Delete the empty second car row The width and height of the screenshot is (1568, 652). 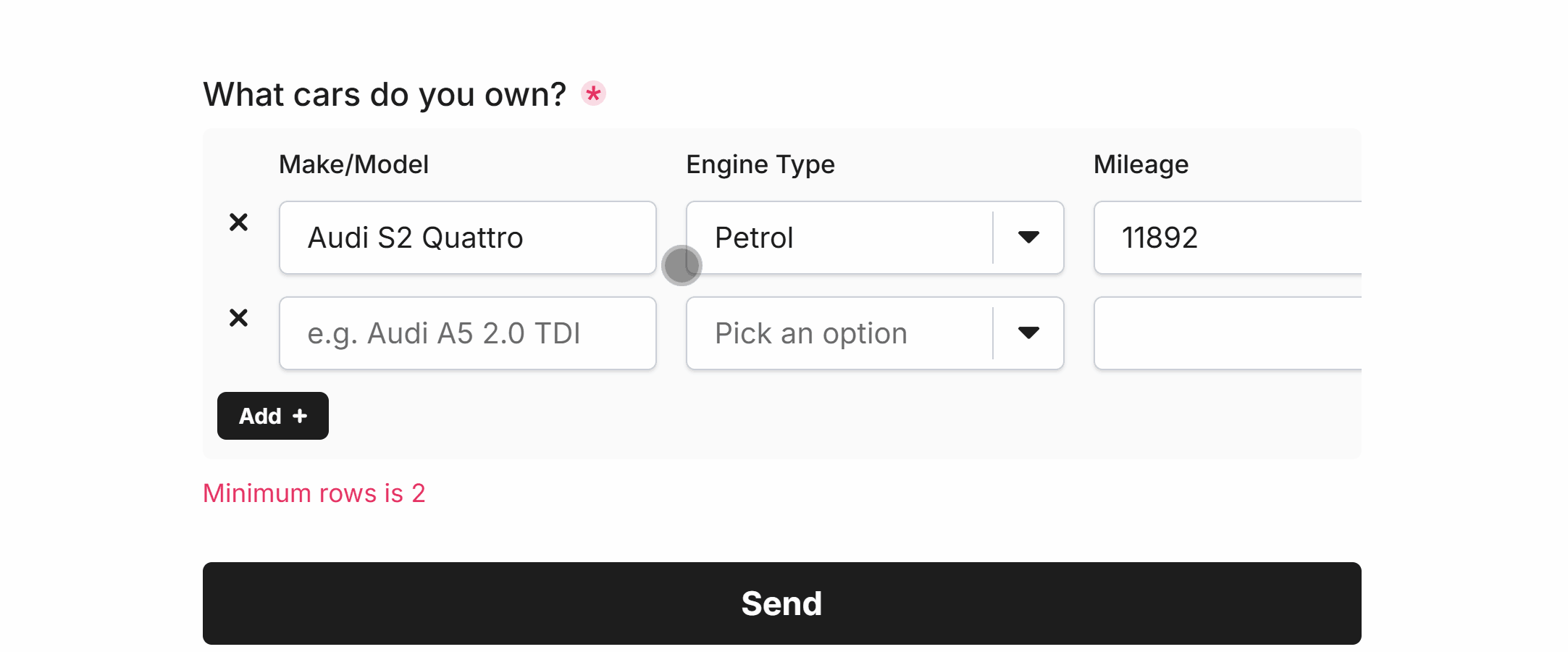click(x=238, y=318)
